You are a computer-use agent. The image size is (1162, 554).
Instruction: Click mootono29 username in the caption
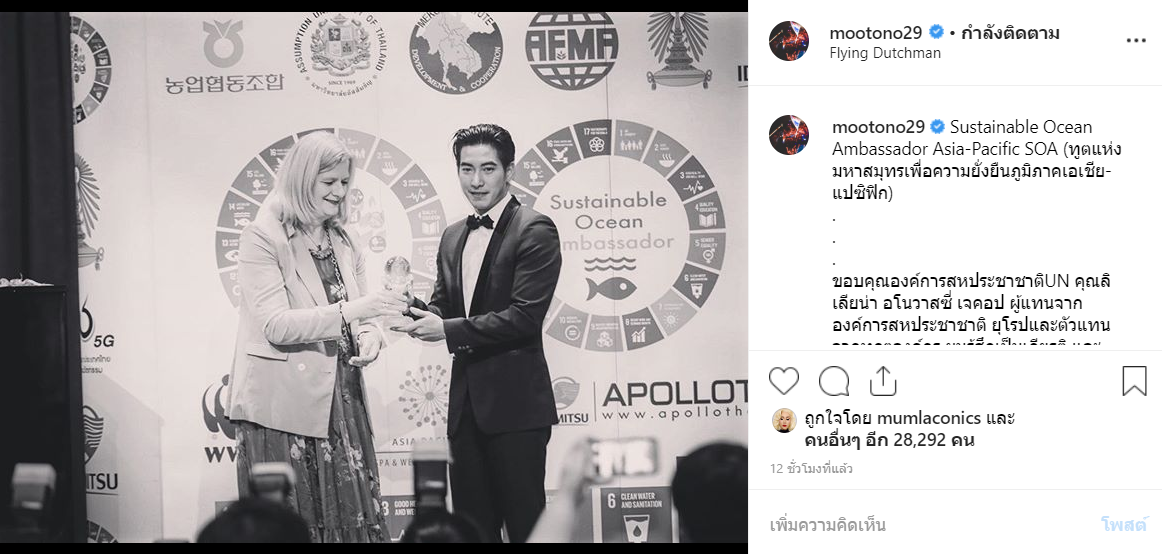pyautogui.click(x=878, y=127)
